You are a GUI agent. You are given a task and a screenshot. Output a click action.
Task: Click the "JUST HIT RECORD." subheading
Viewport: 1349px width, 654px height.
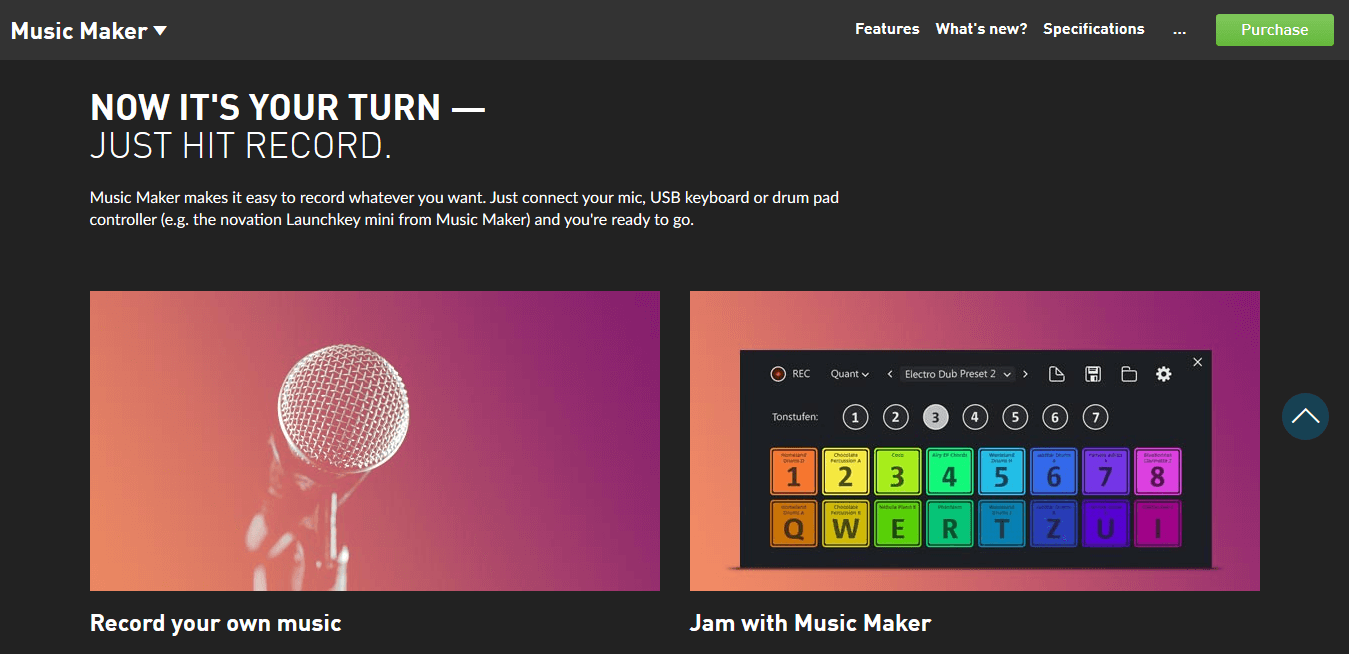point(240,146)
